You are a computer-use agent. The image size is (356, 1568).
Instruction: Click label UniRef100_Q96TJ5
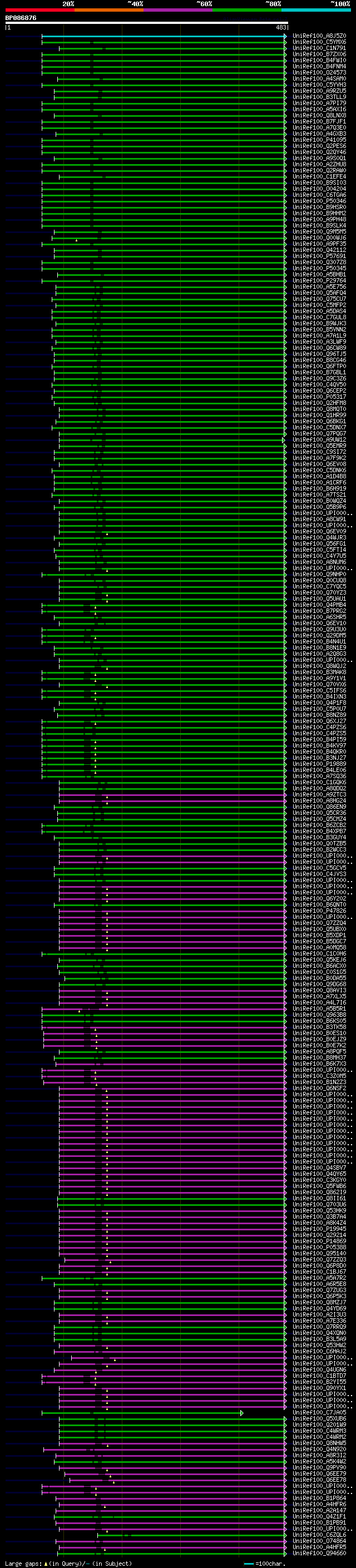tap(319, 354)
